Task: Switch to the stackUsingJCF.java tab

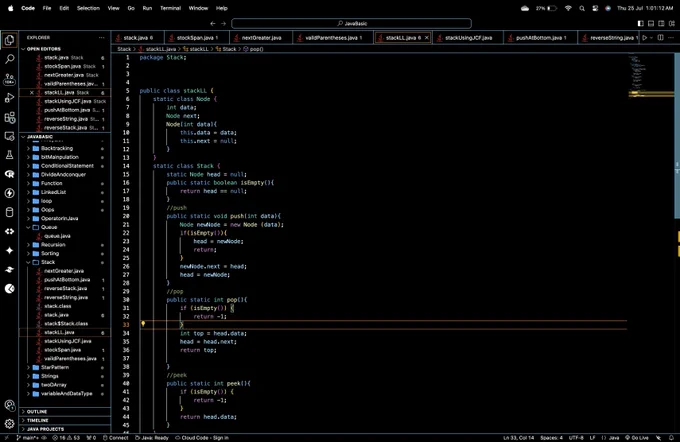Action: tap(468, 38)
